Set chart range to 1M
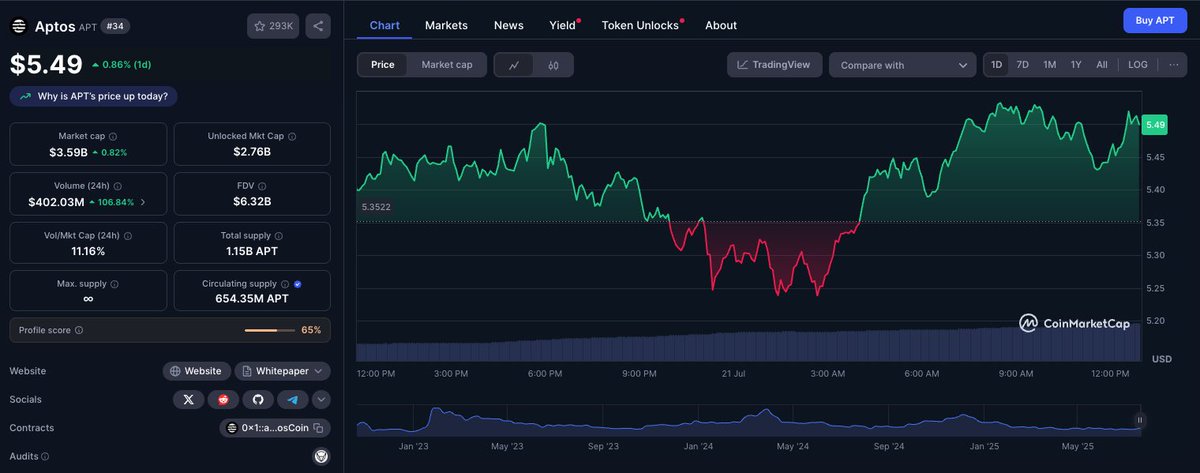 pos(1049,65)
